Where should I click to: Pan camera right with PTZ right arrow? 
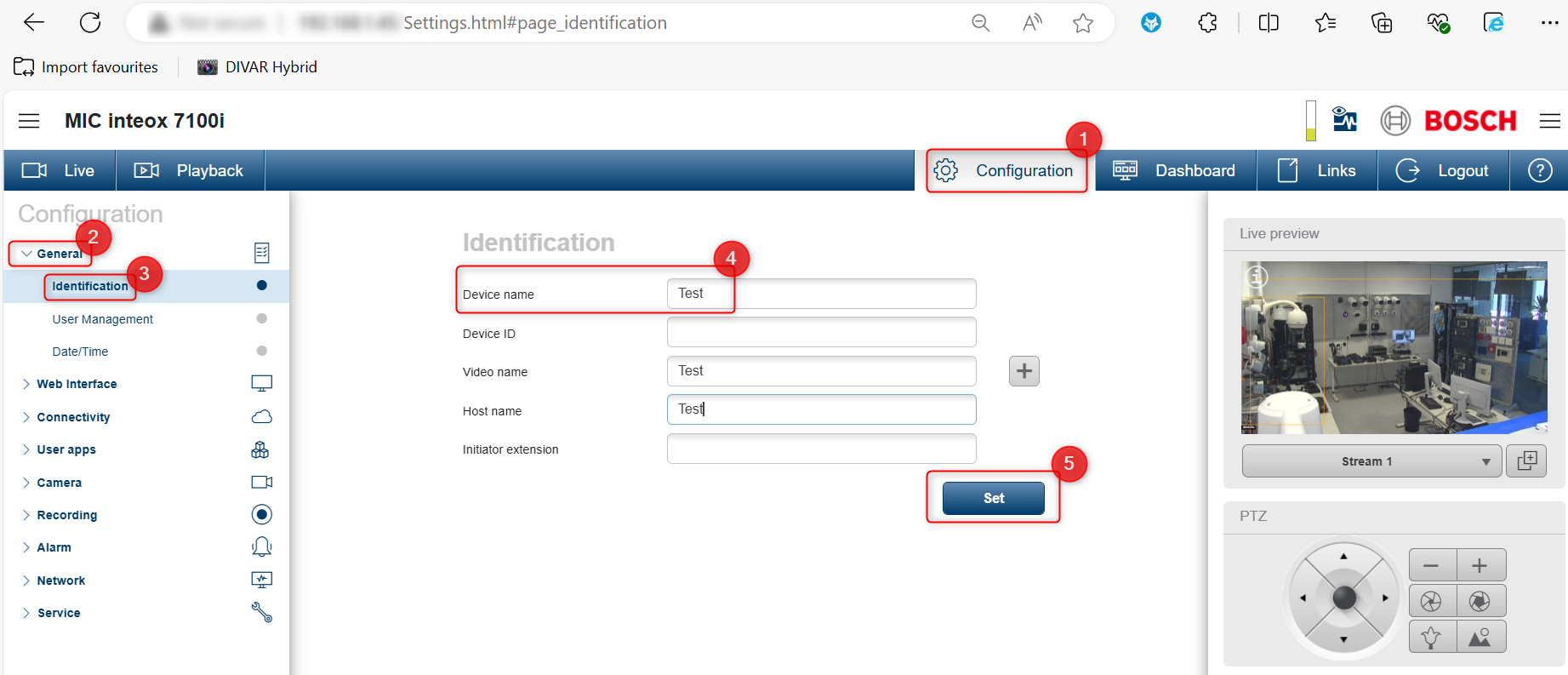pos(1386,598)
